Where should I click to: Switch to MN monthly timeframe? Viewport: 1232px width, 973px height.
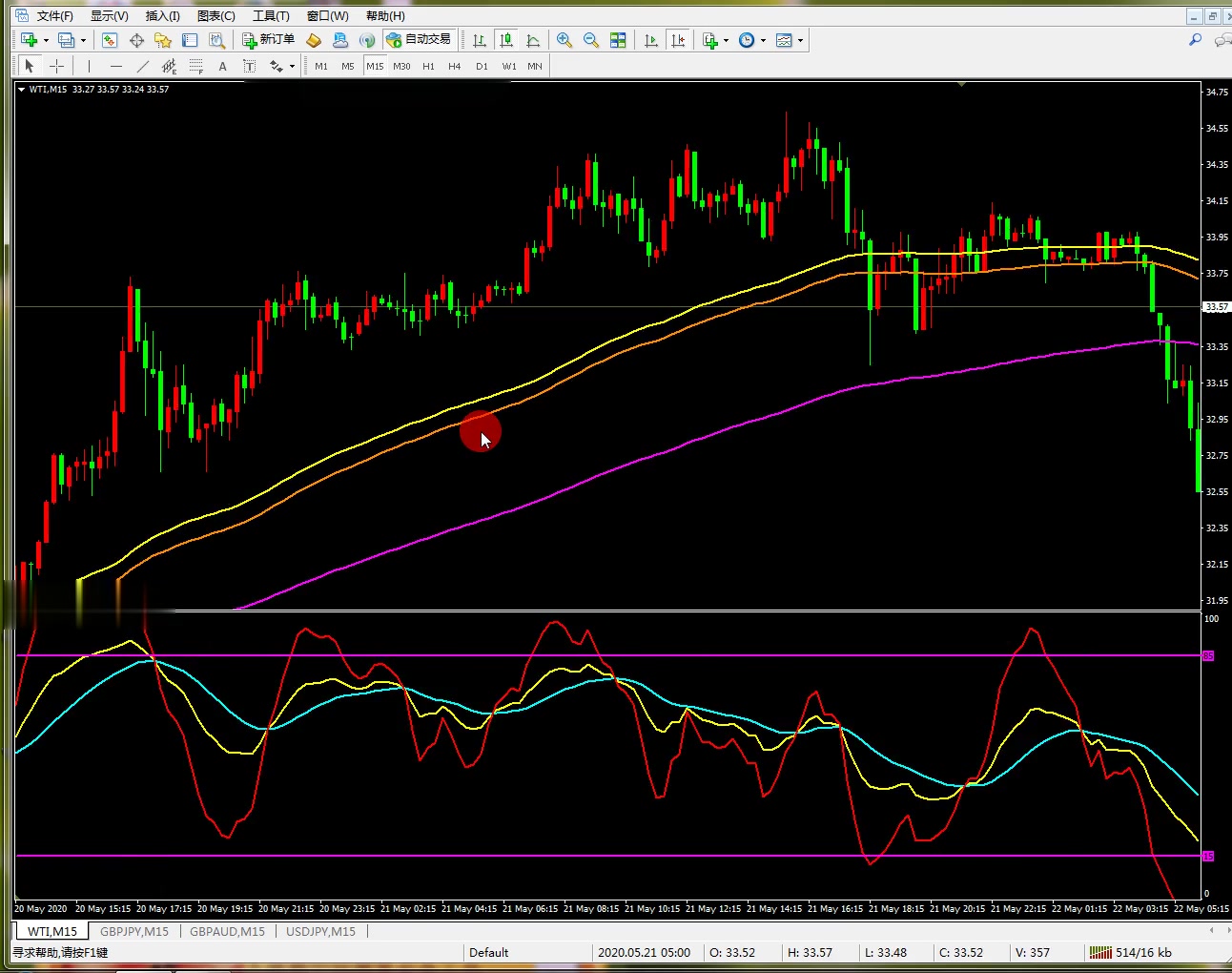point(535,66)
